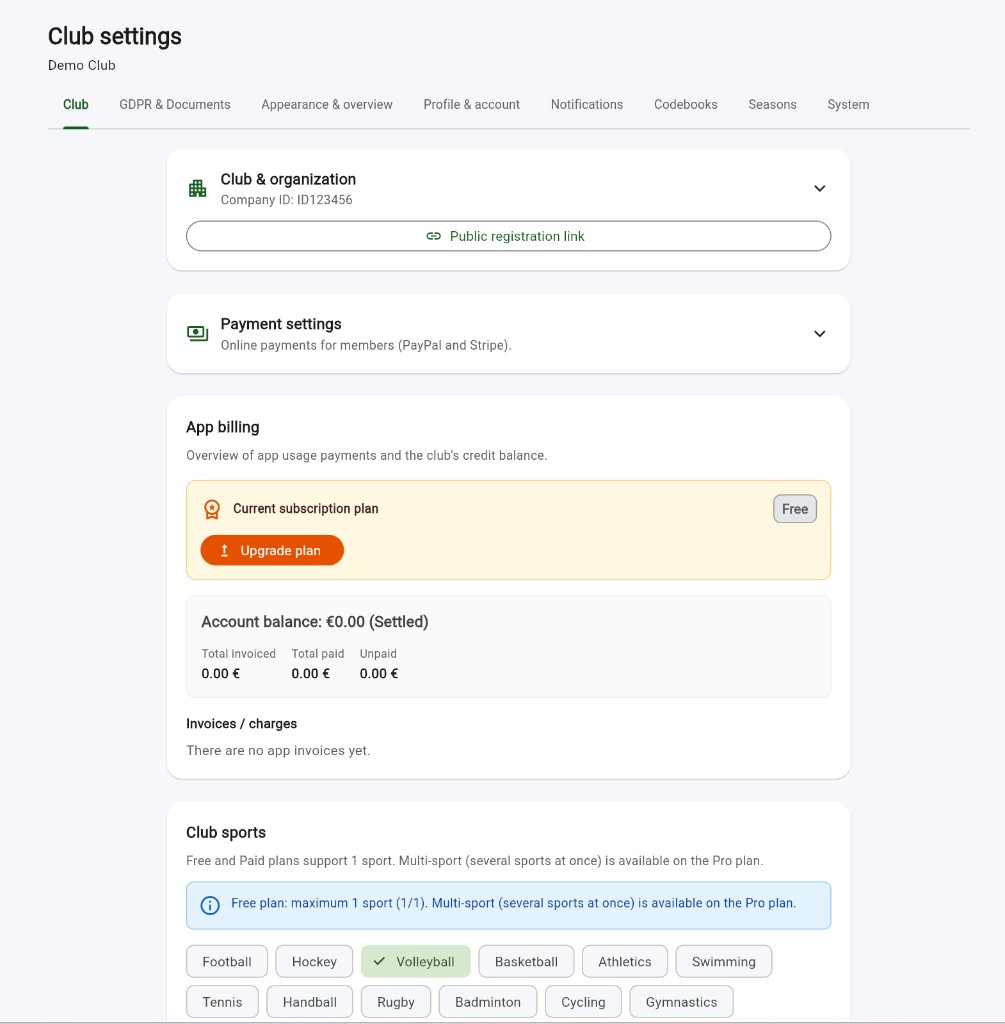The width and height of the screenshot is (1005, 1024).
Task: Select the Club tab
Action: pyautogui.click(x=76, y=104)
